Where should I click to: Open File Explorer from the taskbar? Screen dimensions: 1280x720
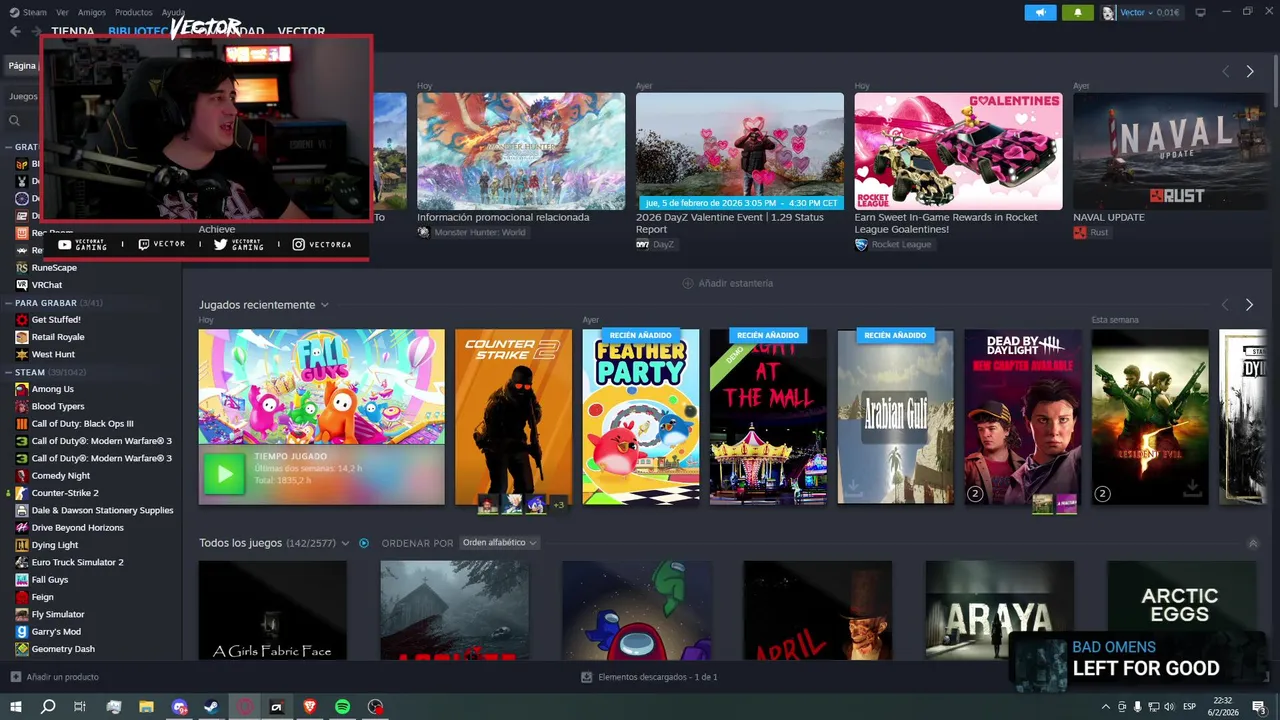point(146,707)
